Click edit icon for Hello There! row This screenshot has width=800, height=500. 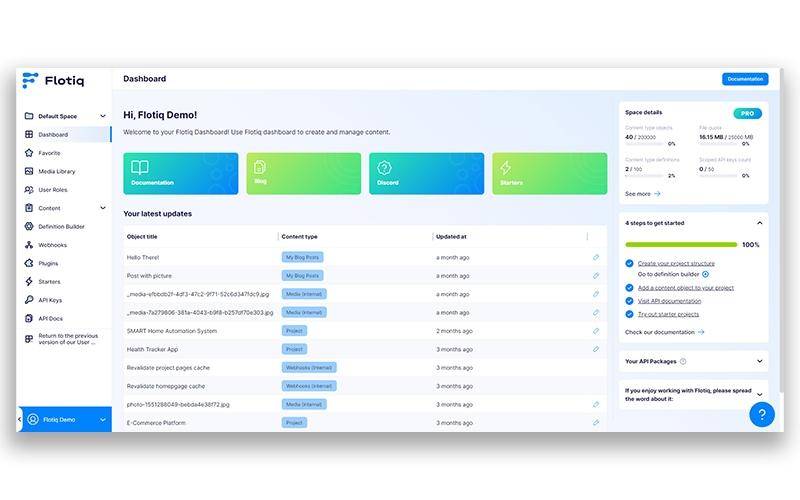point(596,258)
